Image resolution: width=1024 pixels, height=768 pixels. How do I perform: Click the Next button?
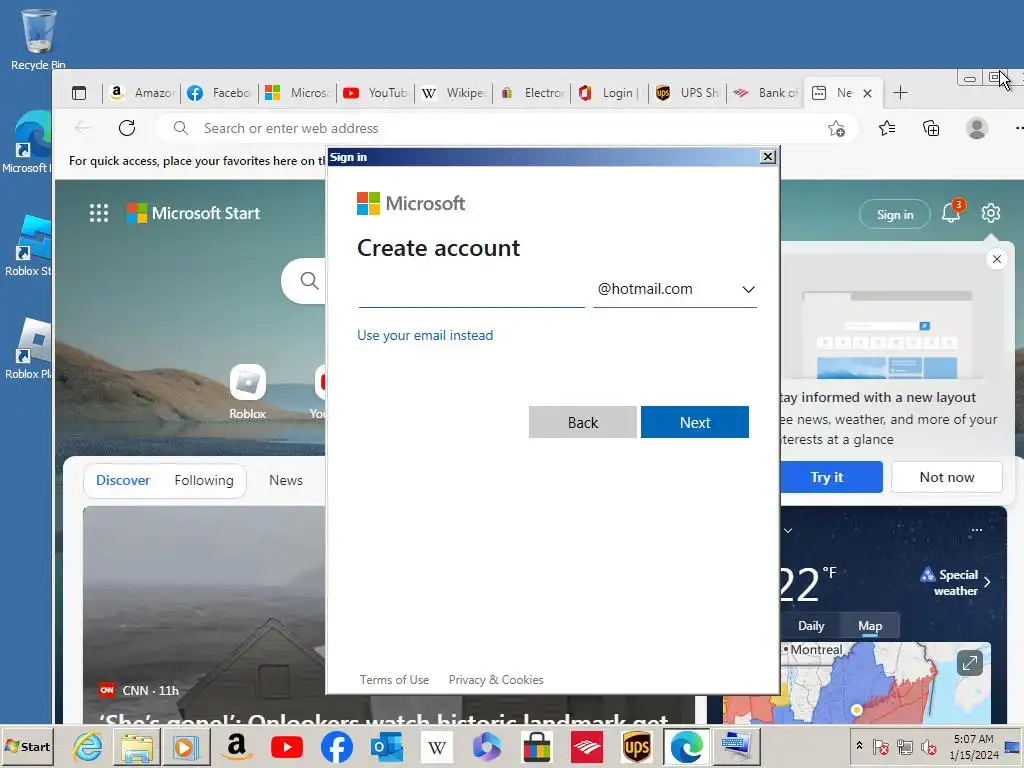[695, 423]
